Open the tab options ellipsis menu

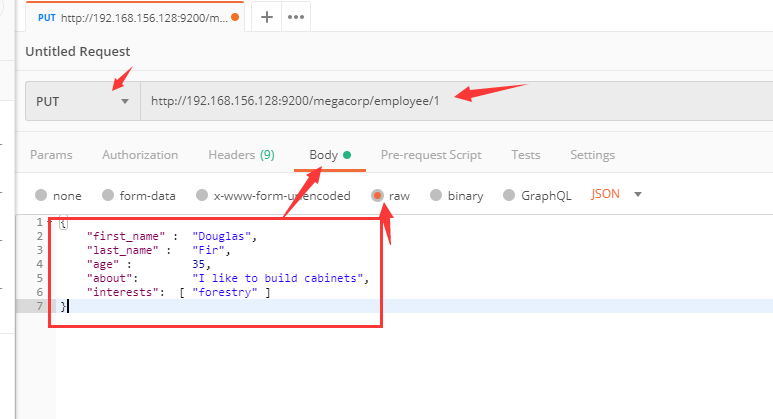pos(295,17)
